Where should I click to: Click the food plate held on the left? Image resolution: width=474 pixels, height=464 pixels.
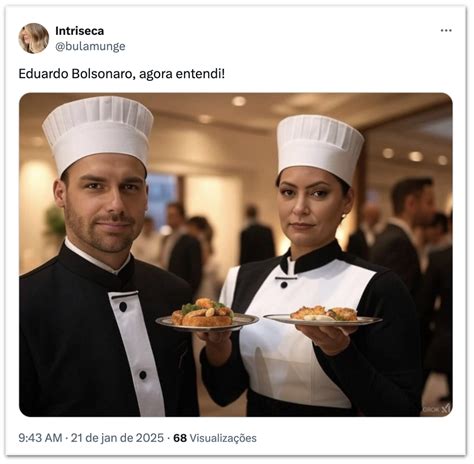coord(207,319)
